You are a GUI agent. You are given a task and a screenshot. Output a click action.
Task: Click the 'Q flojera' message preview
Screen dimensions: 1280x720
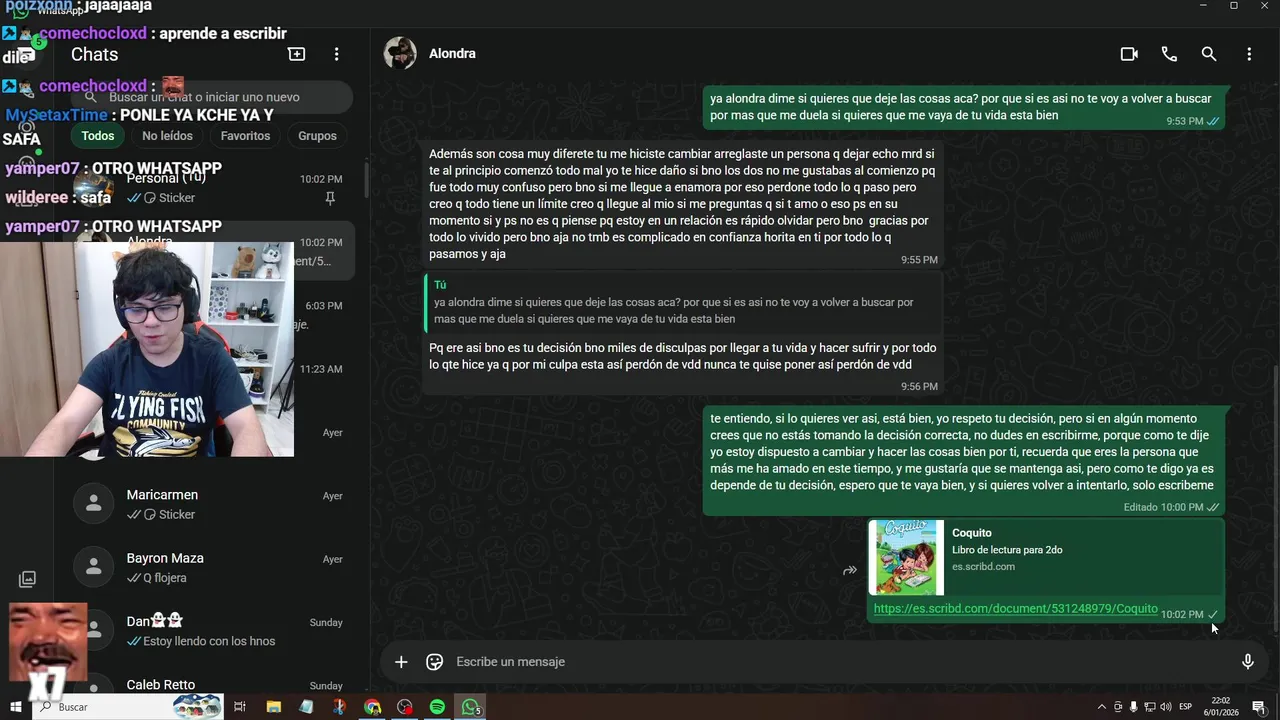point(157,578)
